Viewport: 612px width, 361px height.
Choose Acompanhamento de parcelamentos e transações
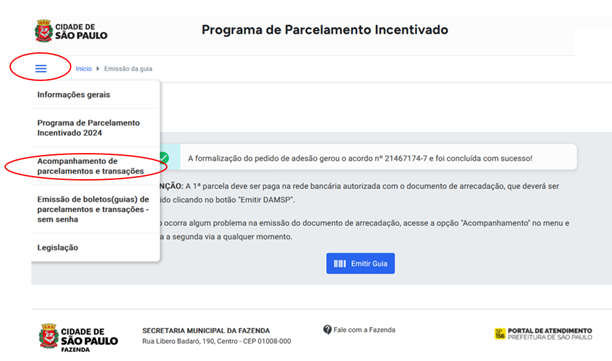click(x=96, y=166)
